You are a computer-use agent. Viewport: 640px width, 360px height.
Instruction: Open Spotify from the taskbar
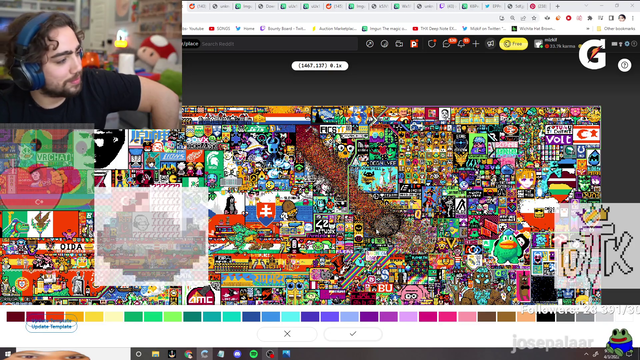(253, 354)
